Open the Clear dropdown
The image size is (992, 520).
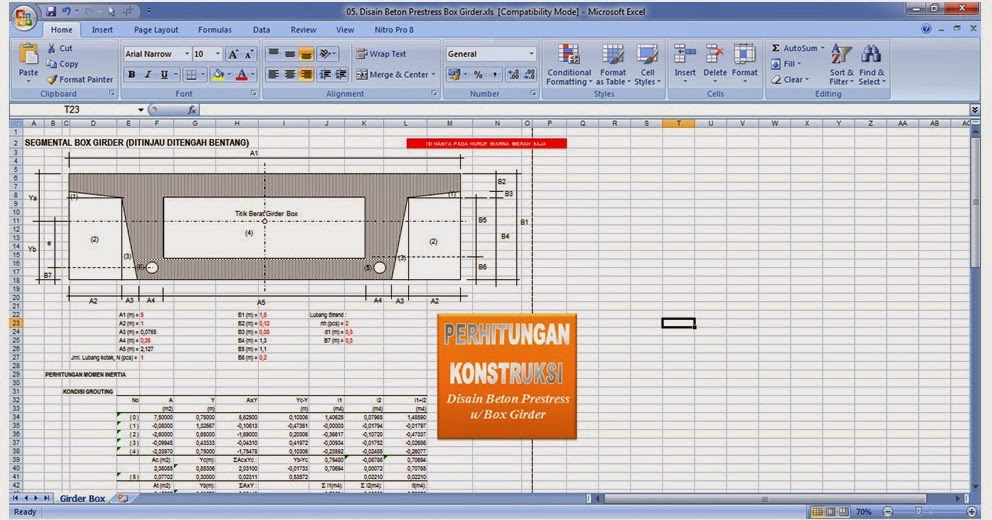790,80
